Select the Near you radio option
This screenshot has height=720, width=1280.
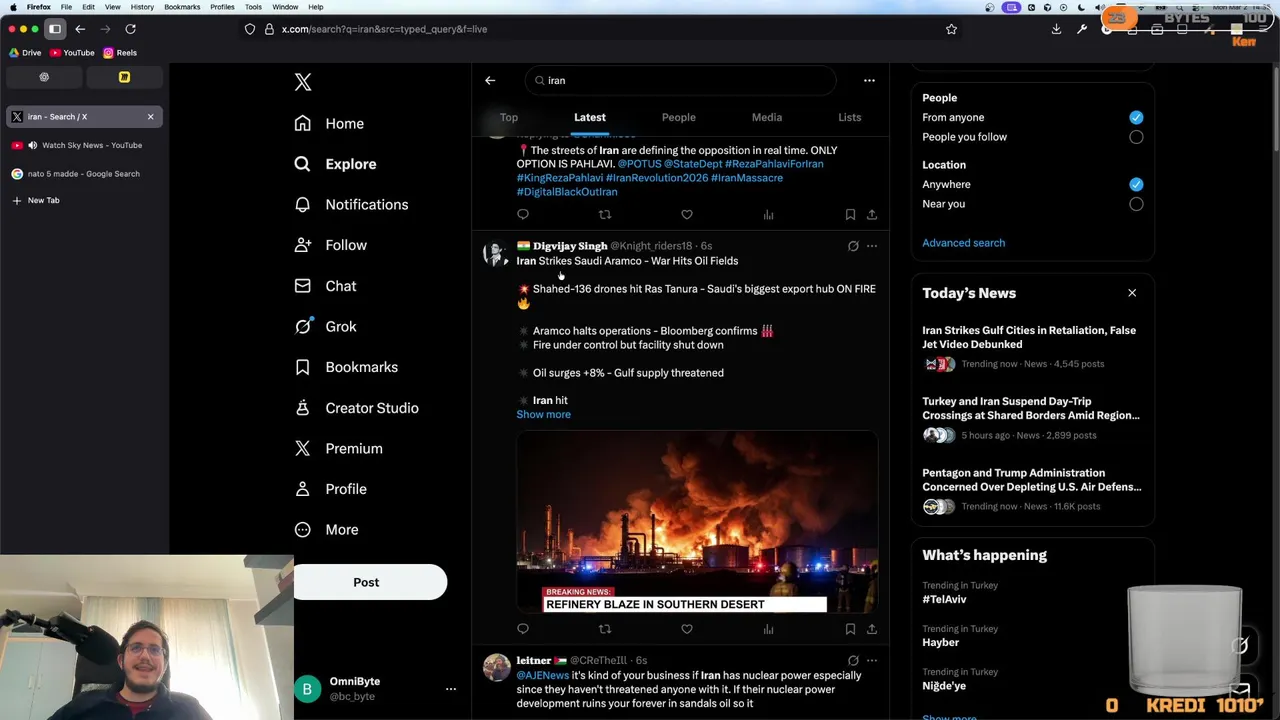click(1136, 204)
